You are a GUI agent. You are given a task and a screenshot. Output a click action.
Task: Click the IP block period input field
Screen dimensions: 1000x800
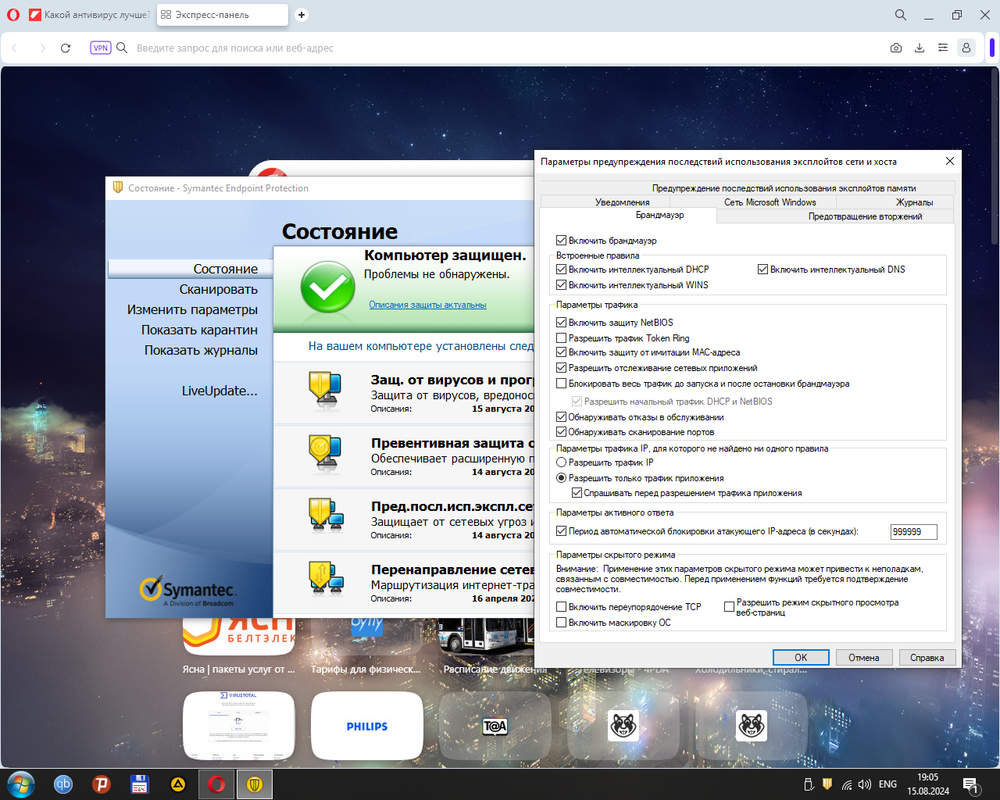pyautogui.click(x=913, y=531)
